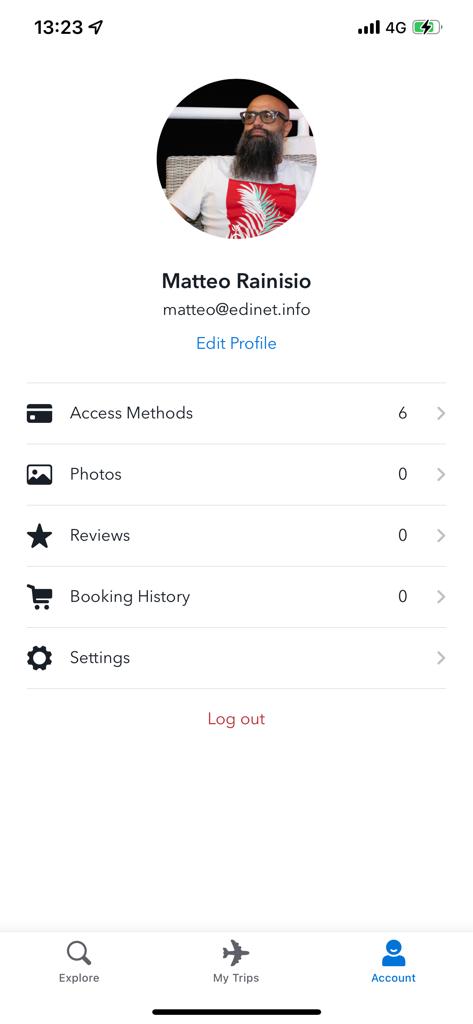Tap the credit card icon for Access Methods
The height and width of the screenshot is (1024, 473).
39,413
